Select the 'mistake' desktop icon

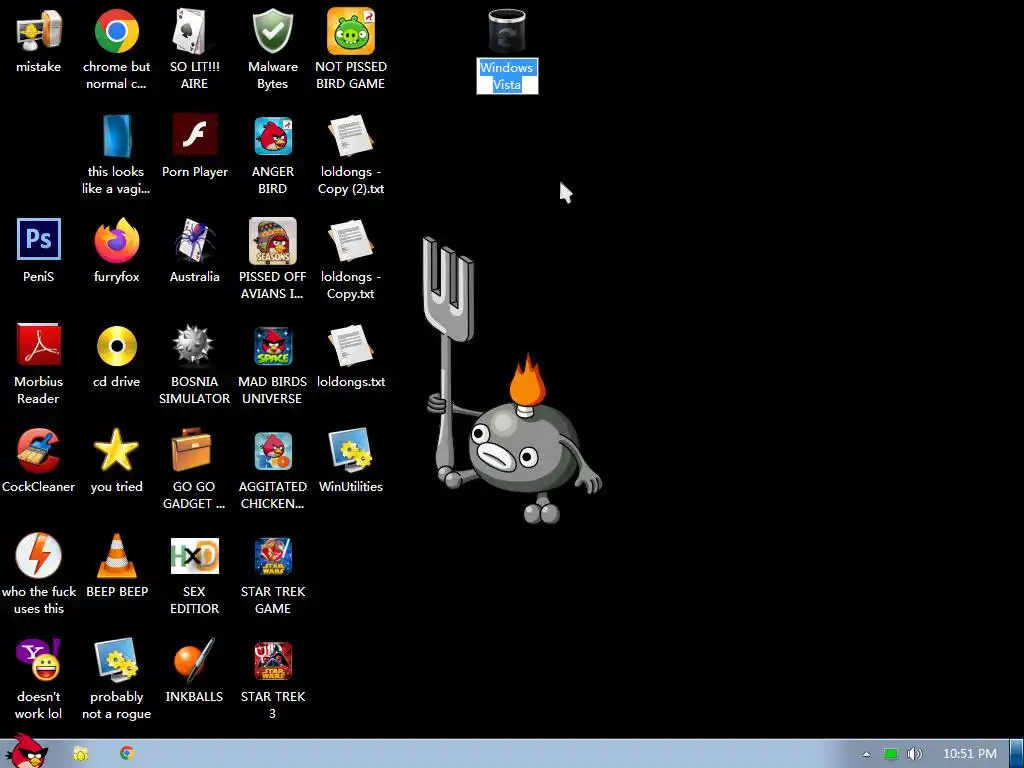39,31
